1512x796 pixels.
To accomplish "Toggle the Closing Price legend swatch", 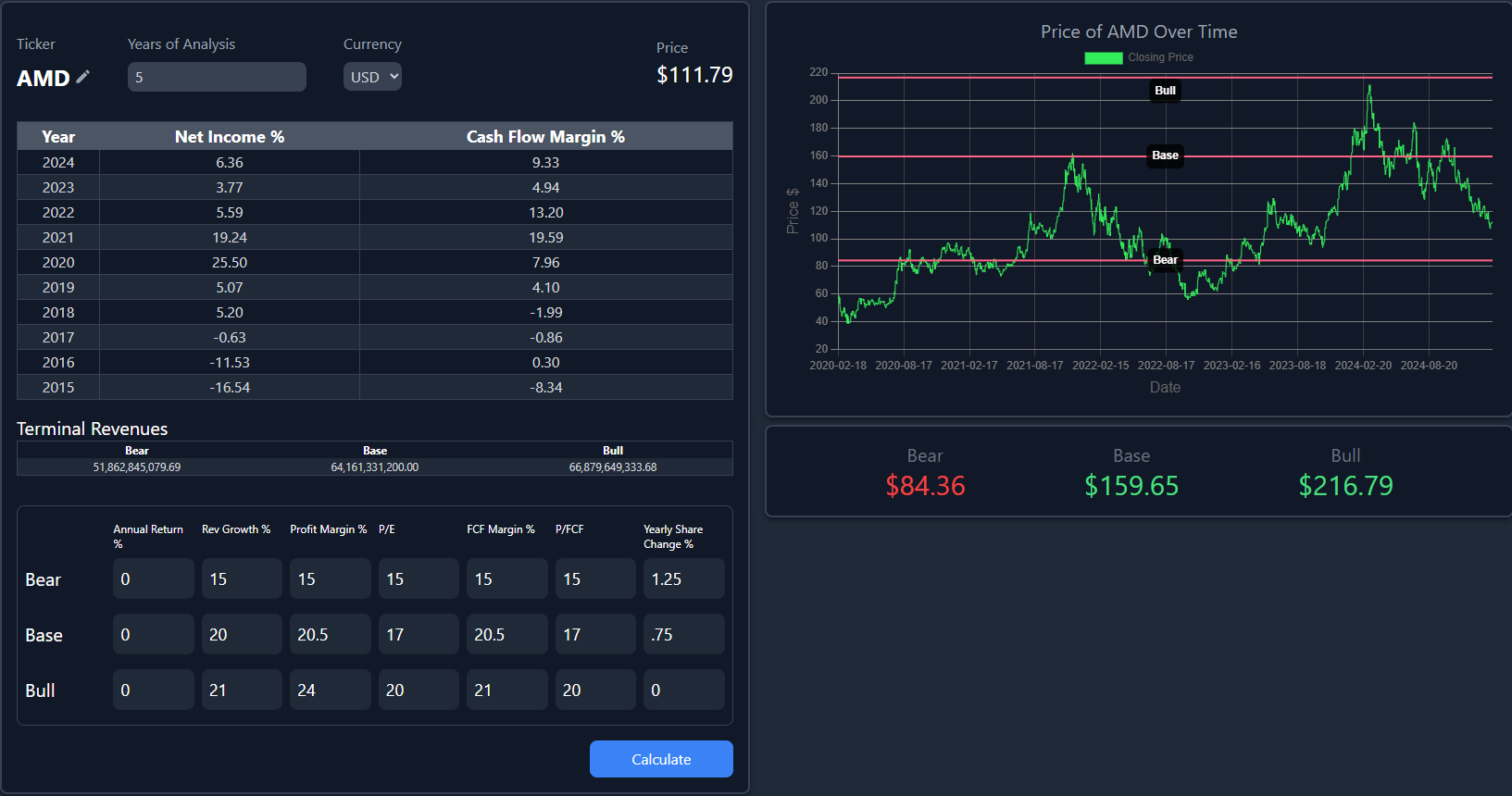I will click(1103, 57).
